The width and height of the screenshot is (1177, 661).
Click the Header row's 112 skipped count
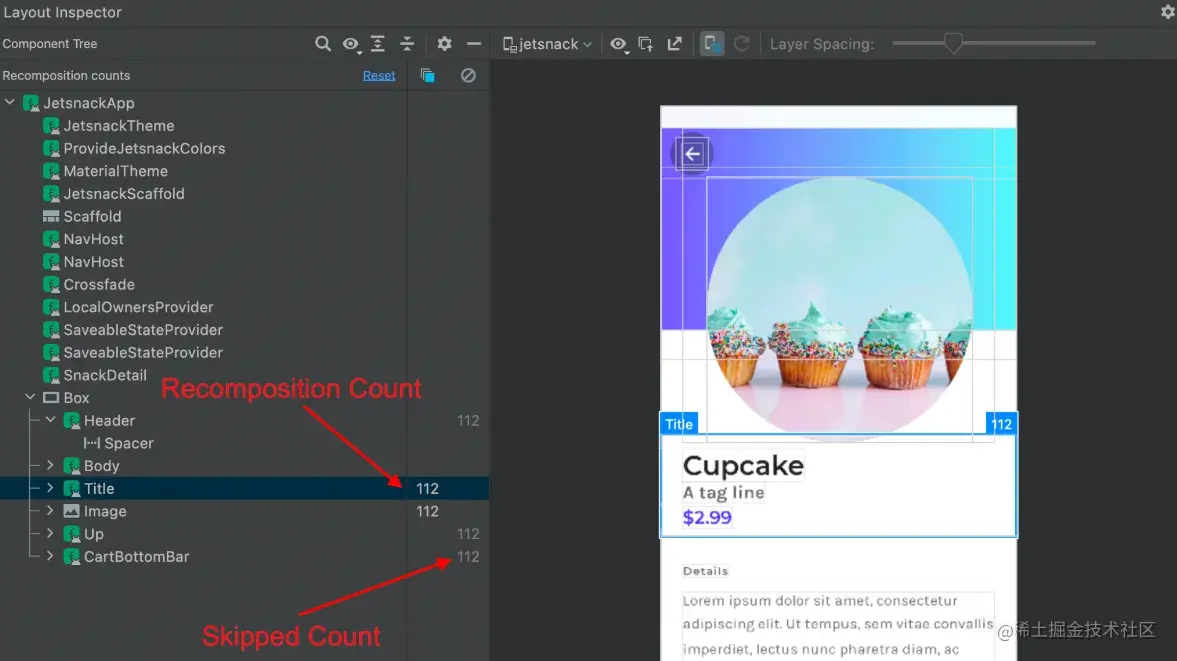coord(468,420)
